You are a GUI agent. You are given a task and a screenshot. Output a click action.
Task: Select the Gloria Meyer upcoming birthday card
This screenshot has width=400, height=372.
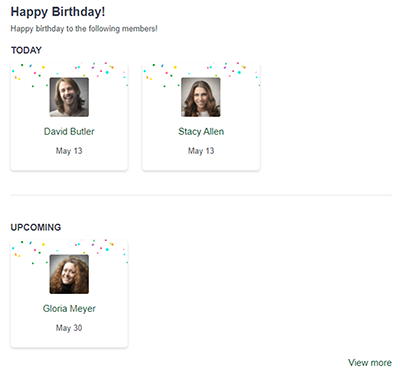(x=69, y=294)
